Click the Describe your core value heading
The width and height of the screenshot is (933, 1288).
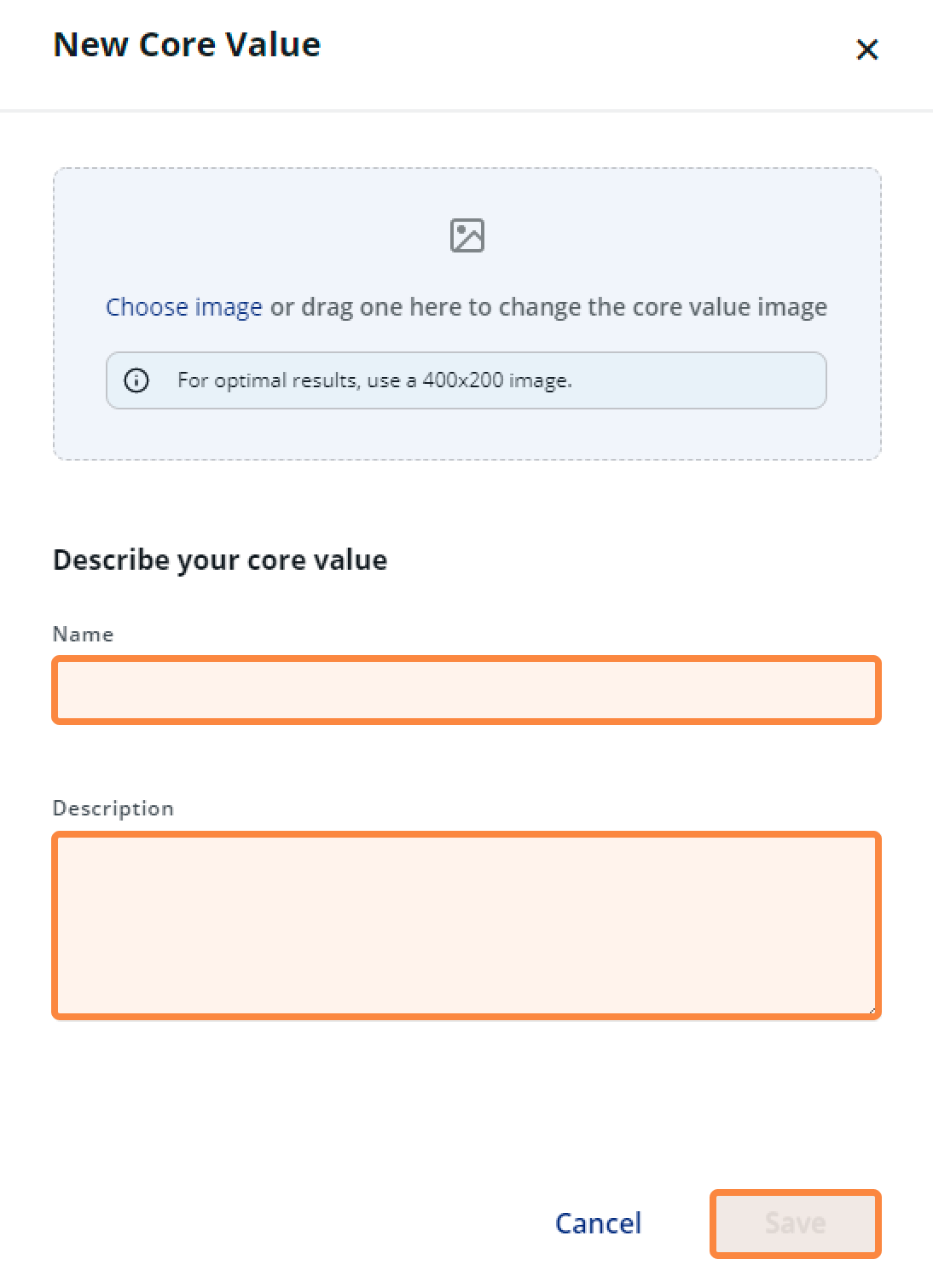pos(220,560)
